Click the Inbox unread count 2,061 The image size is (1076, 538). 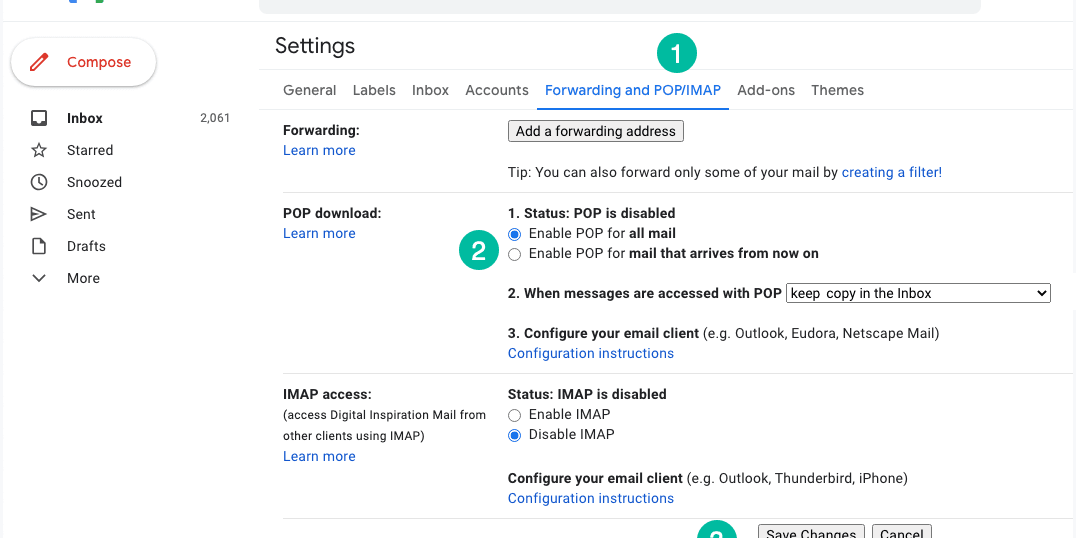(x=215, y=118)
